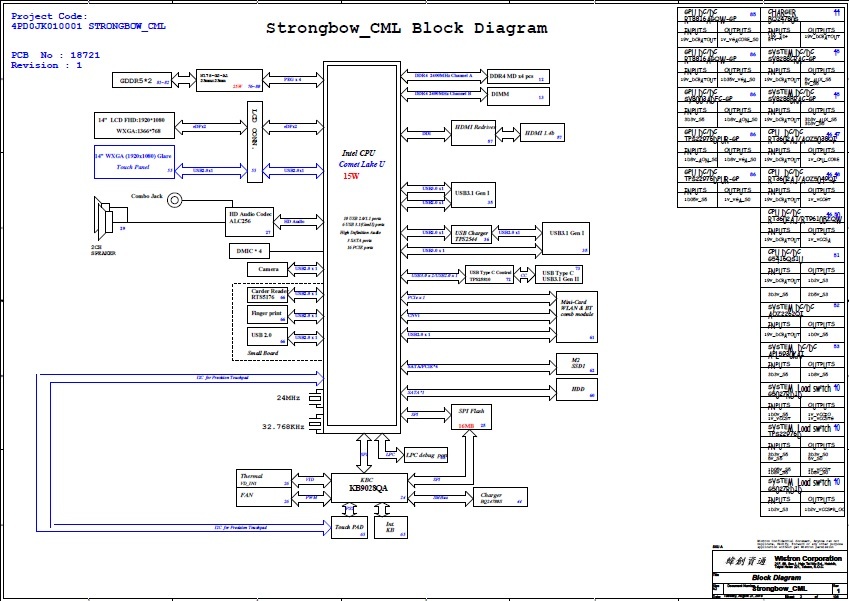Click Strongbow_CML in the title block
The width and height of the screenshot is (849, 601).
pos(780,589)
